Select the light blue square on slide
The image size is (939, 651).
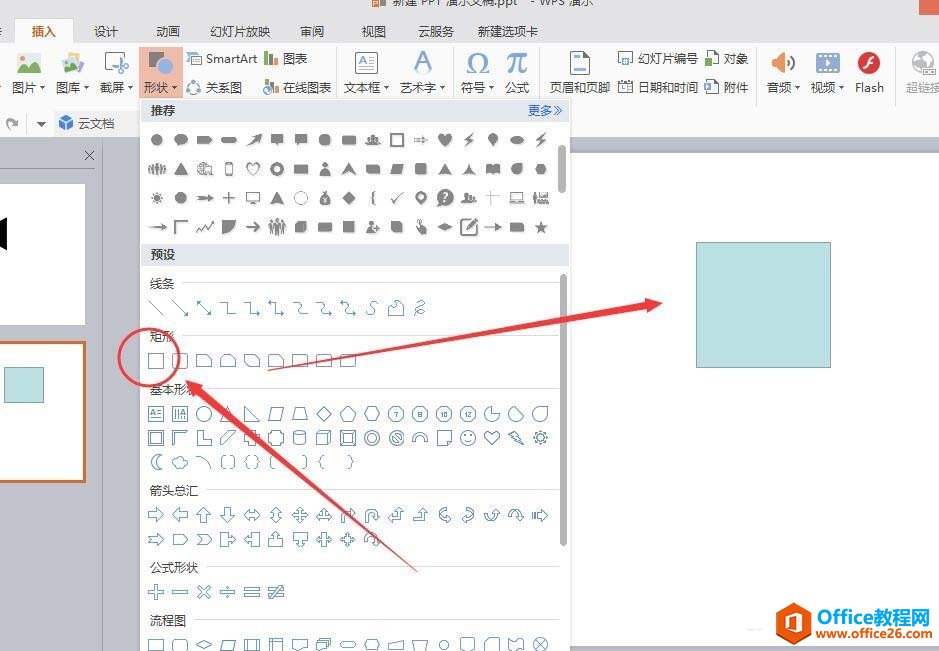[763, 305]
